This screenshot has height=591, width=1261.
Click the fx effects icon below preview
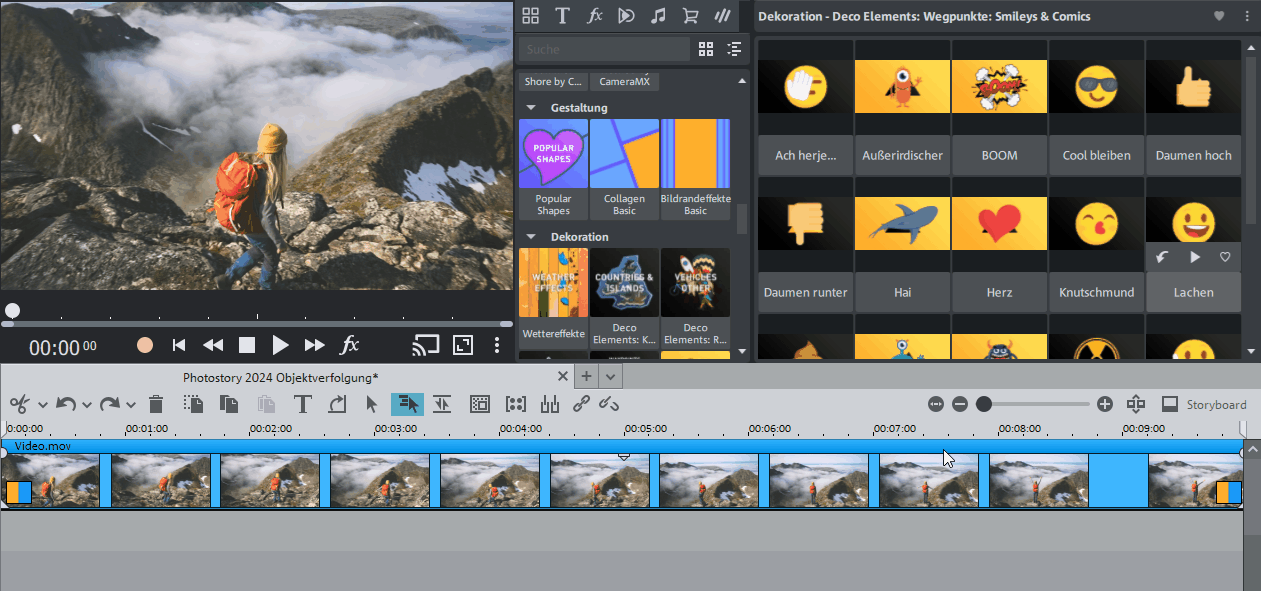click(350, 345)
